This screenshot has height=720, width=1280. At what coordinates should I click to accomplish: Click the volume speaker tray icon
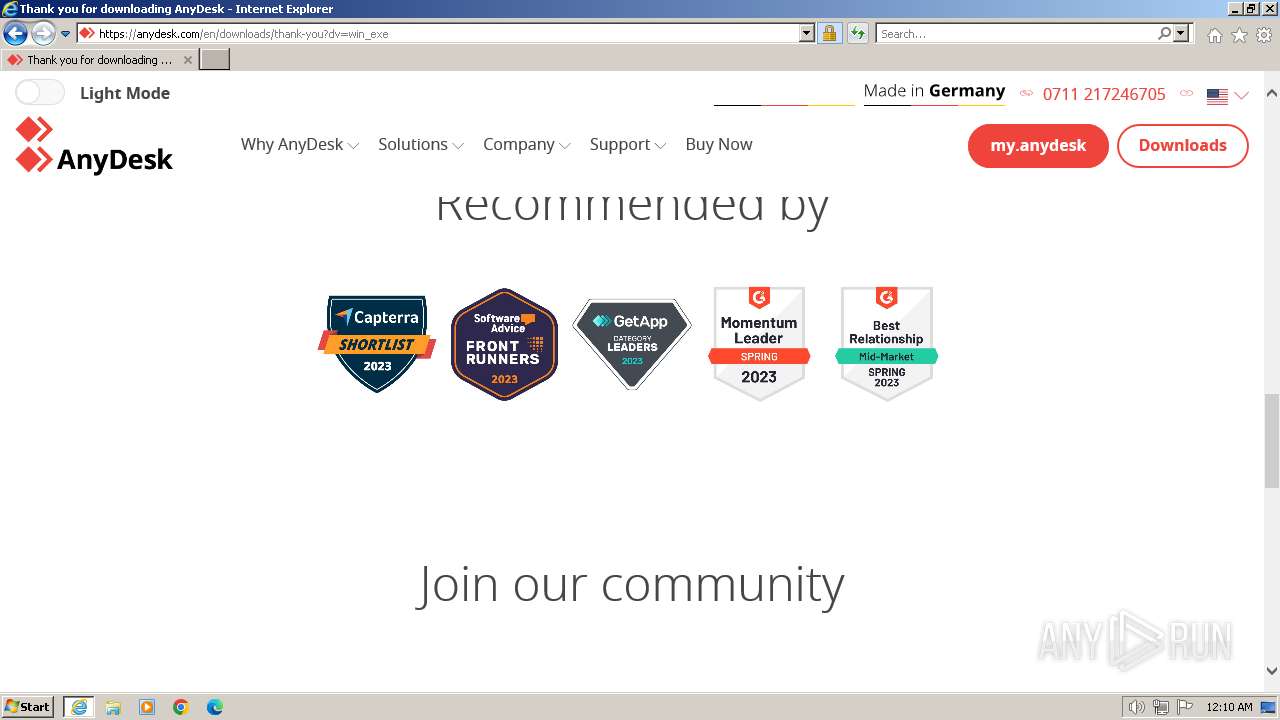[1137, 707]
